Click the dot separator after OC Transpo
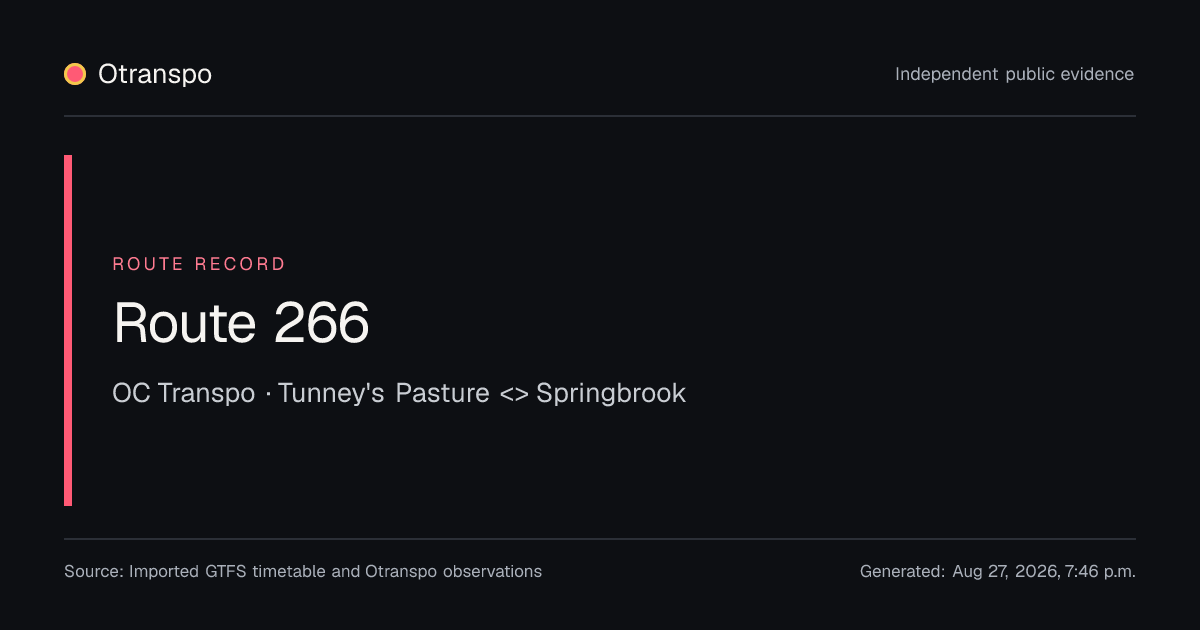The image size is (1200, 630). pyautogui.click(x=267, y=394)
